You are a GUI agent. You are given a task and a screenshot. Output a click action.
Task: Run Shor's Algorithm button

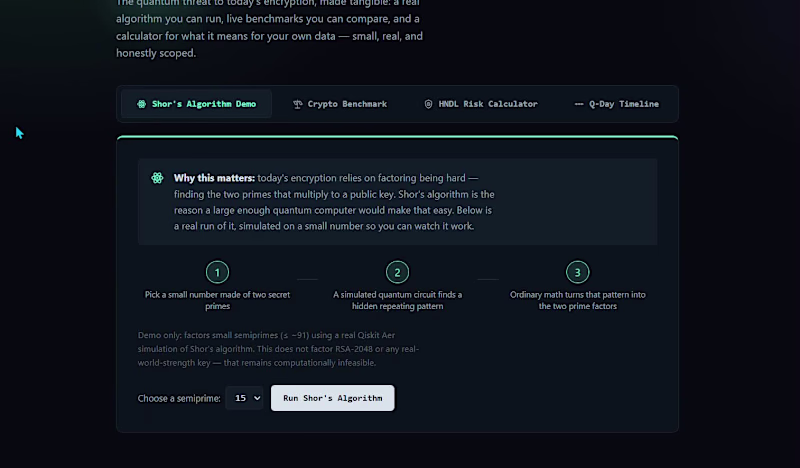click(333, 398)
